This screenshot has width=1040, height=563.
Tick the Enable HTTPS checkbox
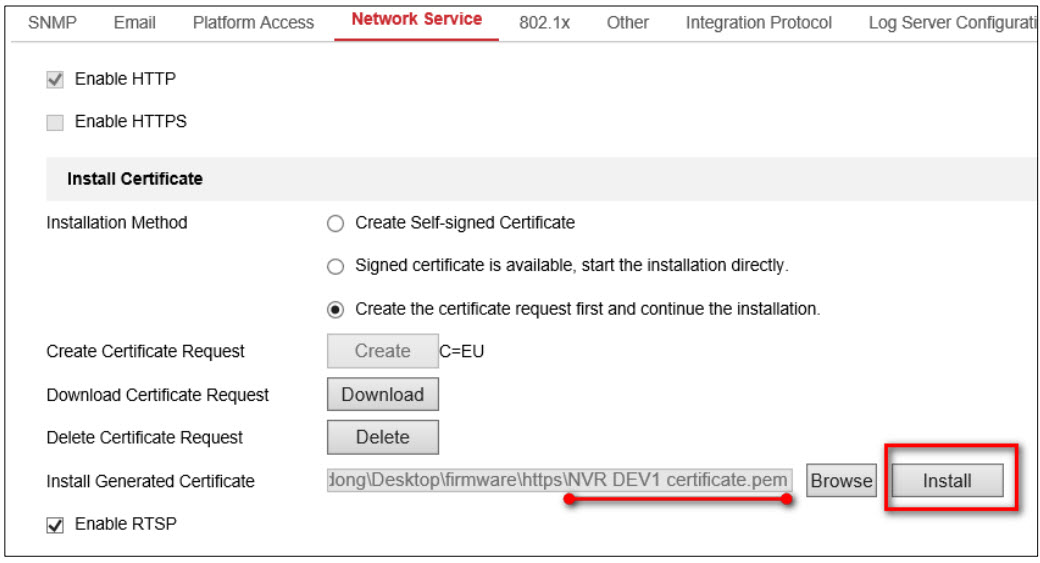coord(55,122)
